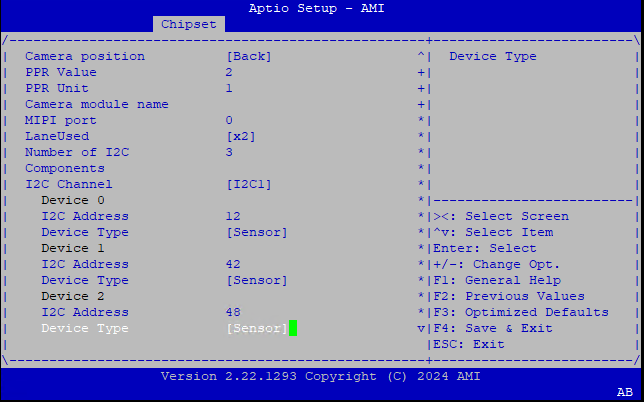Select I2C Address value 12
Image resolution: width=644 pixels, height=402 pixels.
233,216
